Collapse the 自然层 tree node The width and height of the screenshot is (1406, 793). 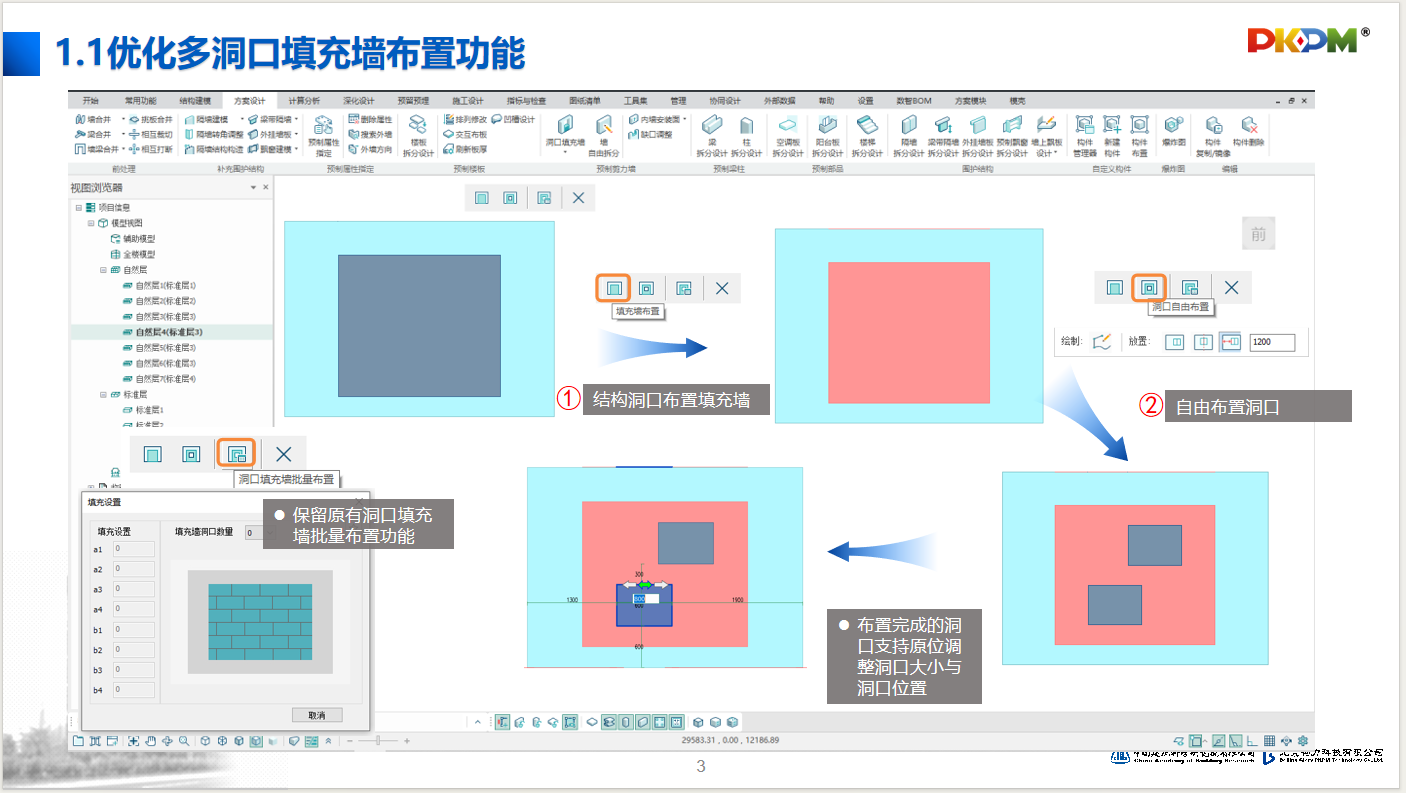pyautogui.click(x=103, y=270)
